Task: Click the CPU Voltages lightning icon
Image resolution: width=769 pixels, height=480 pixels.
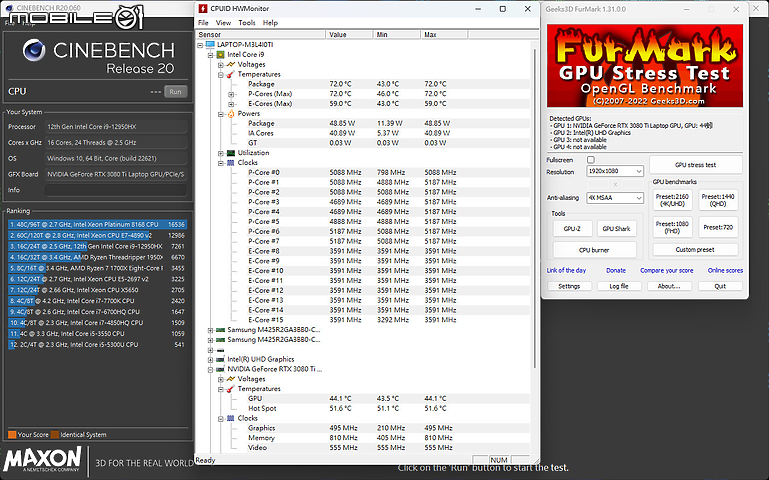Action: 231,64
